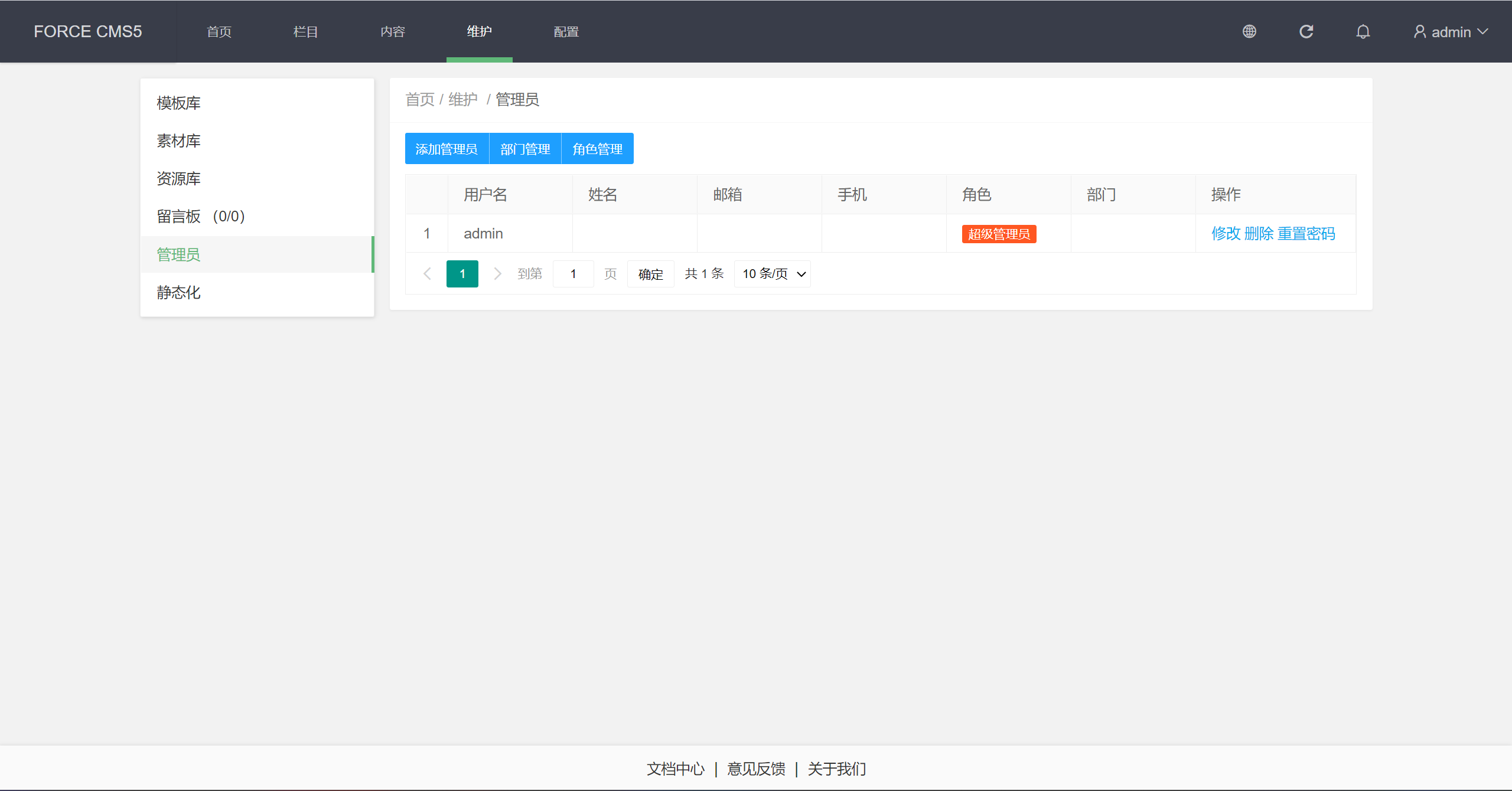This screenshot has width=1512, height=791.
Task: Open the 配置 top menu
Action: click(566, 31)
